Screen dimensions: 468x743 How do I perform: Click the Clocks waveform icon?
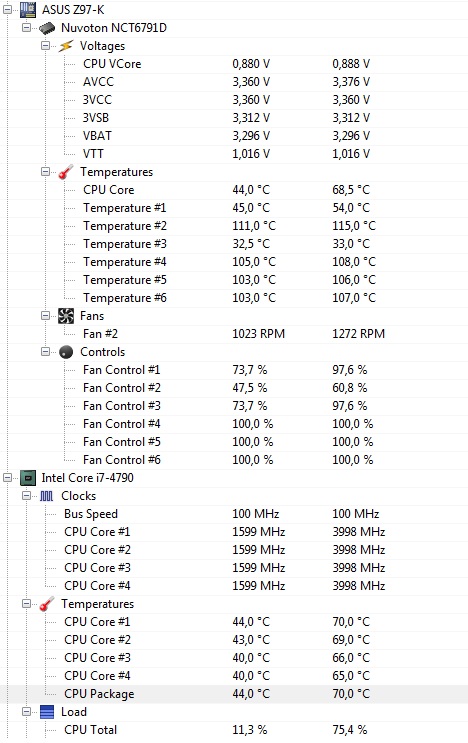click(47, 496)
